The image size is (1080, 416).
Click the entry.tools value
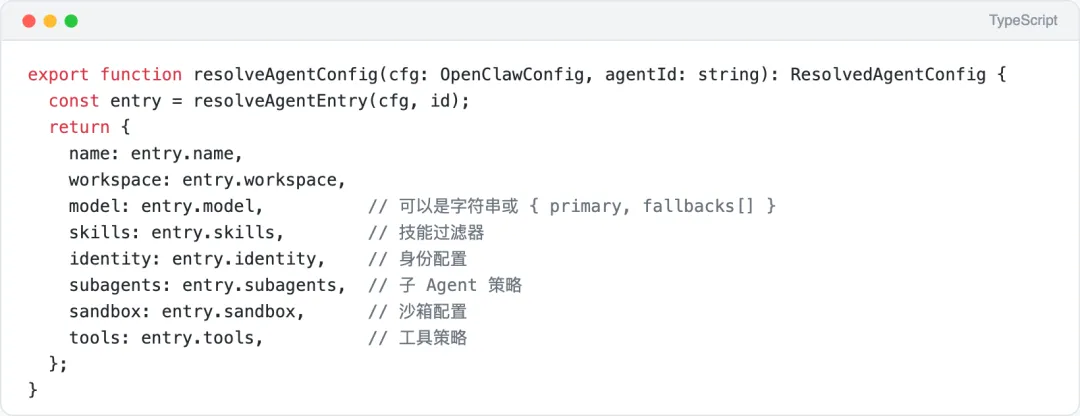pos(202,338)
